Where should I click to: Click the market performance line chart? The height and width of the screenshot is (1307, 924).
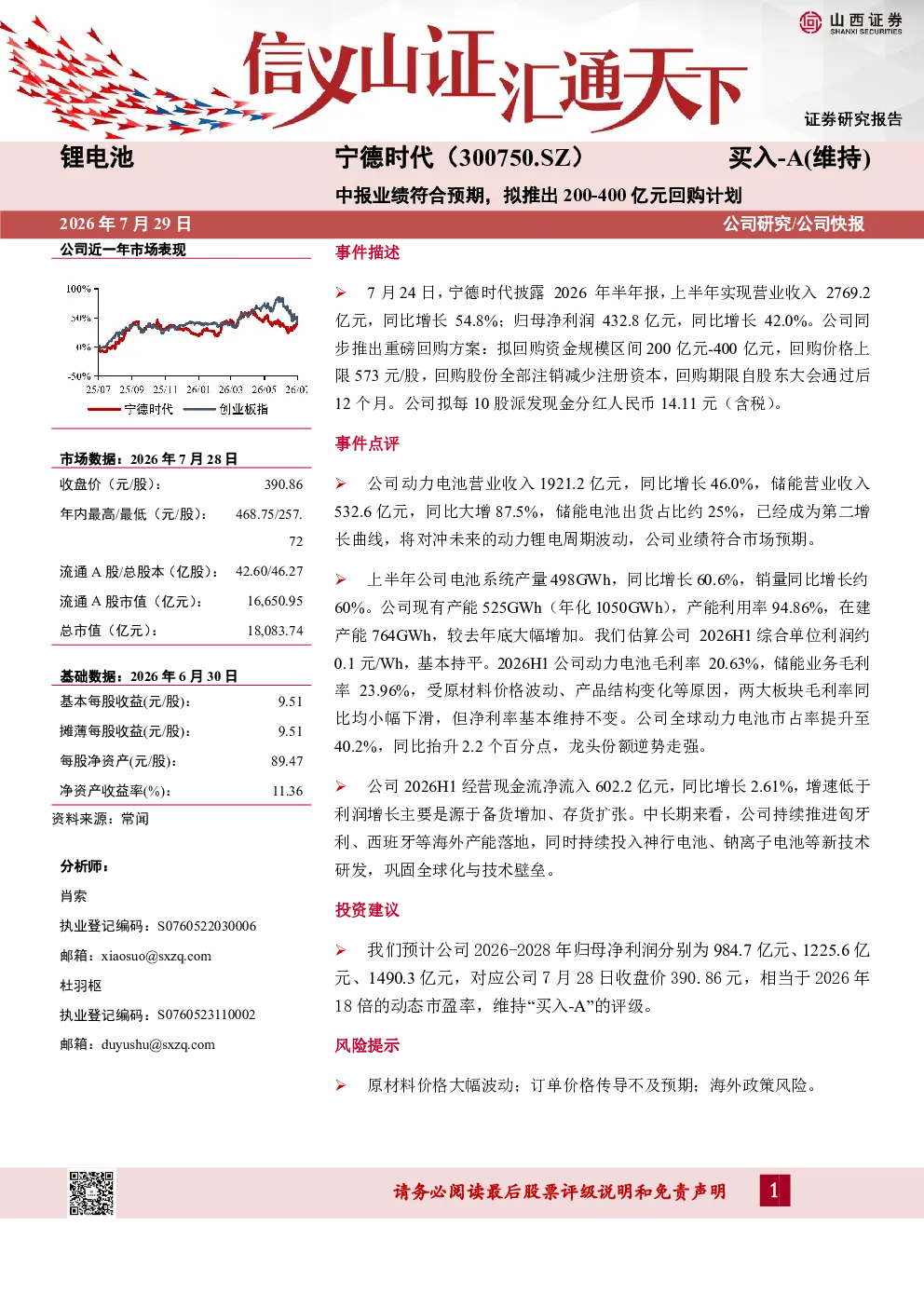coord(186,340)
